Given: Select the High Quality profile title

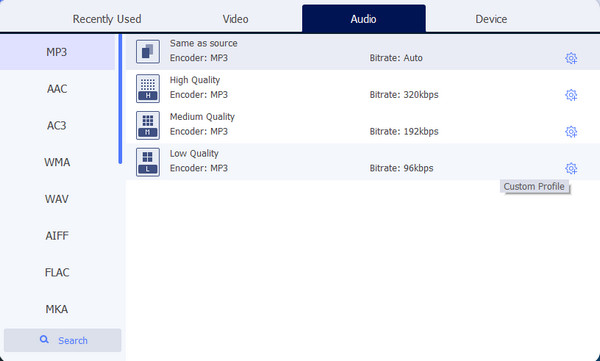Looking at the screenshot, I should click(195, 80).
